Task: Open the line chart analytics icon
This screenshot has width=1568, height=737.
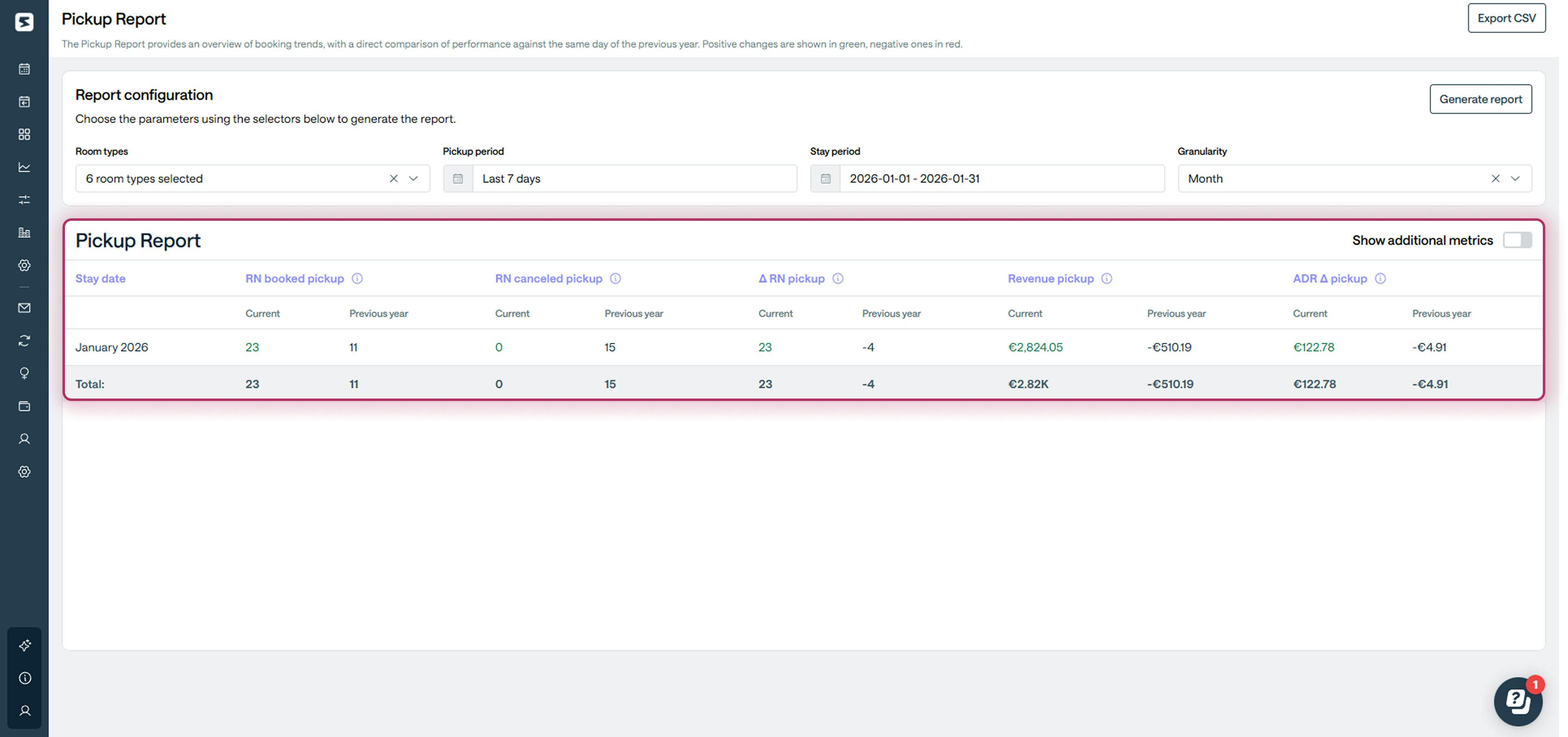Action: pos(24,167)
